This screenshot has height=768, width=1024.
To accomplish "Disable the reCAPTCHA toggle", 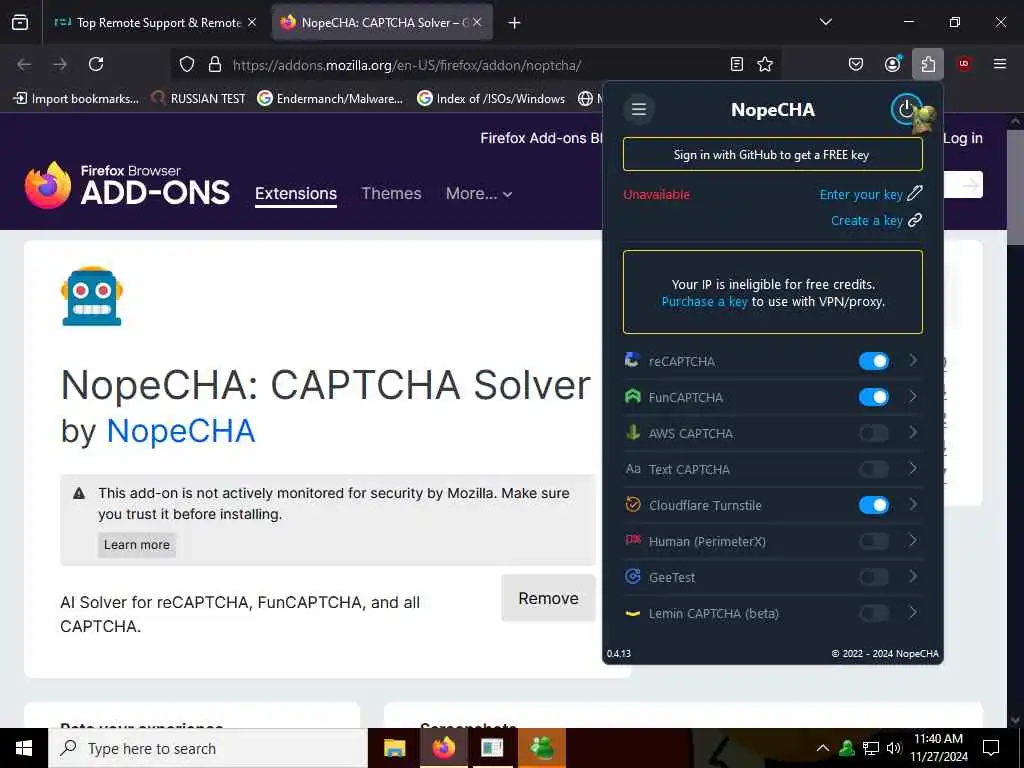I will click(x=874, y=360).
